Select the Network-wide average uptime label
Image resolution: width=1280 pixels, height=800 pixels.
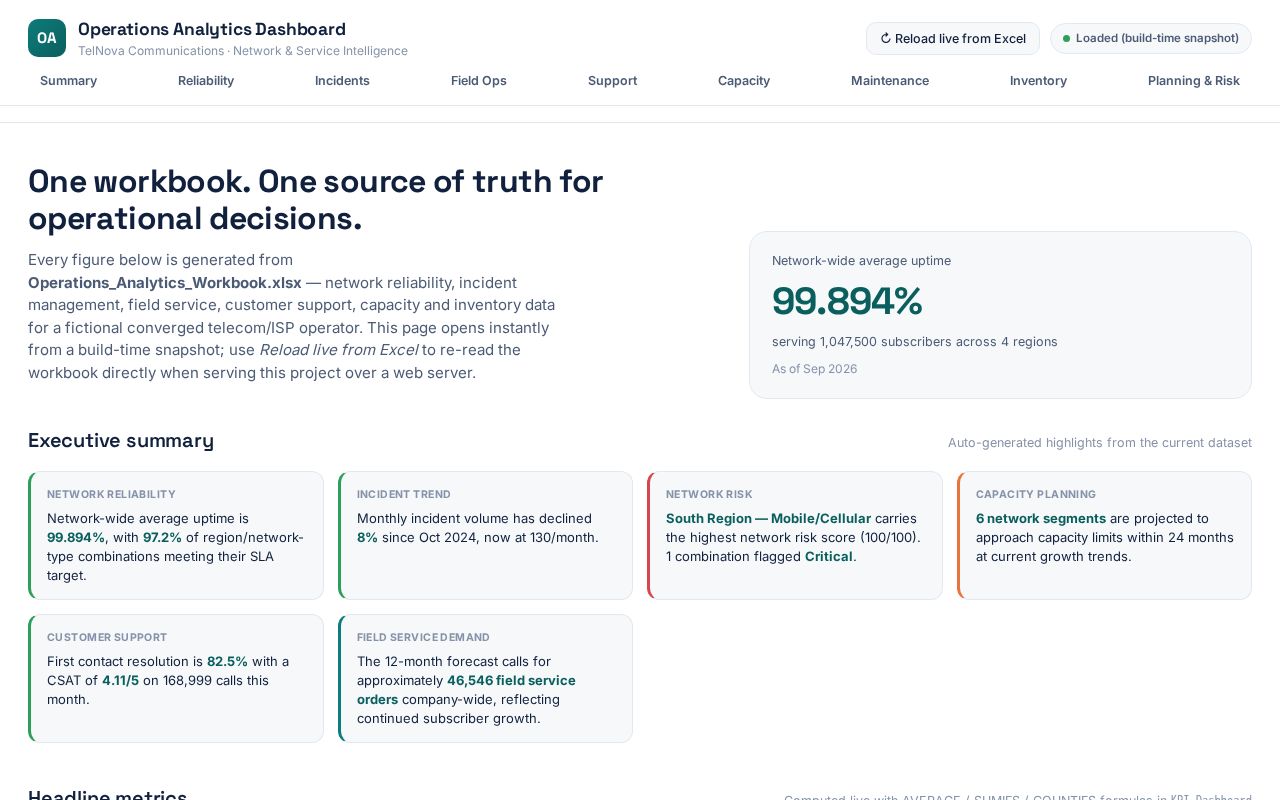[861, 261]
